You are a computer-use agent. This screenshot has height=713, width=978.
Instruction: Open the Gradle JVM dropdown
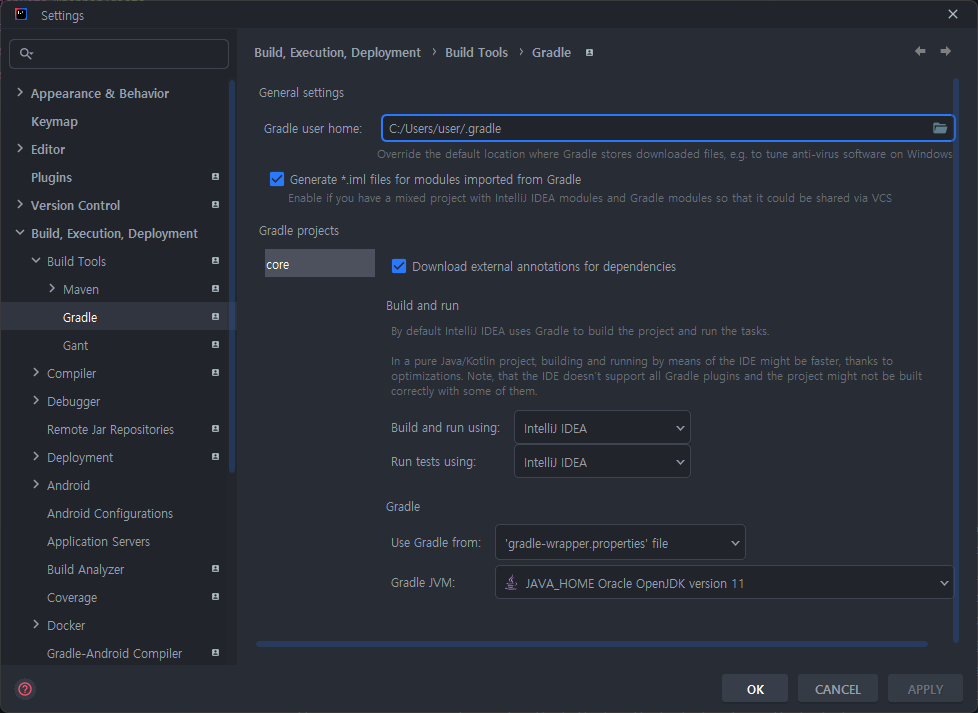click(724, 583)
